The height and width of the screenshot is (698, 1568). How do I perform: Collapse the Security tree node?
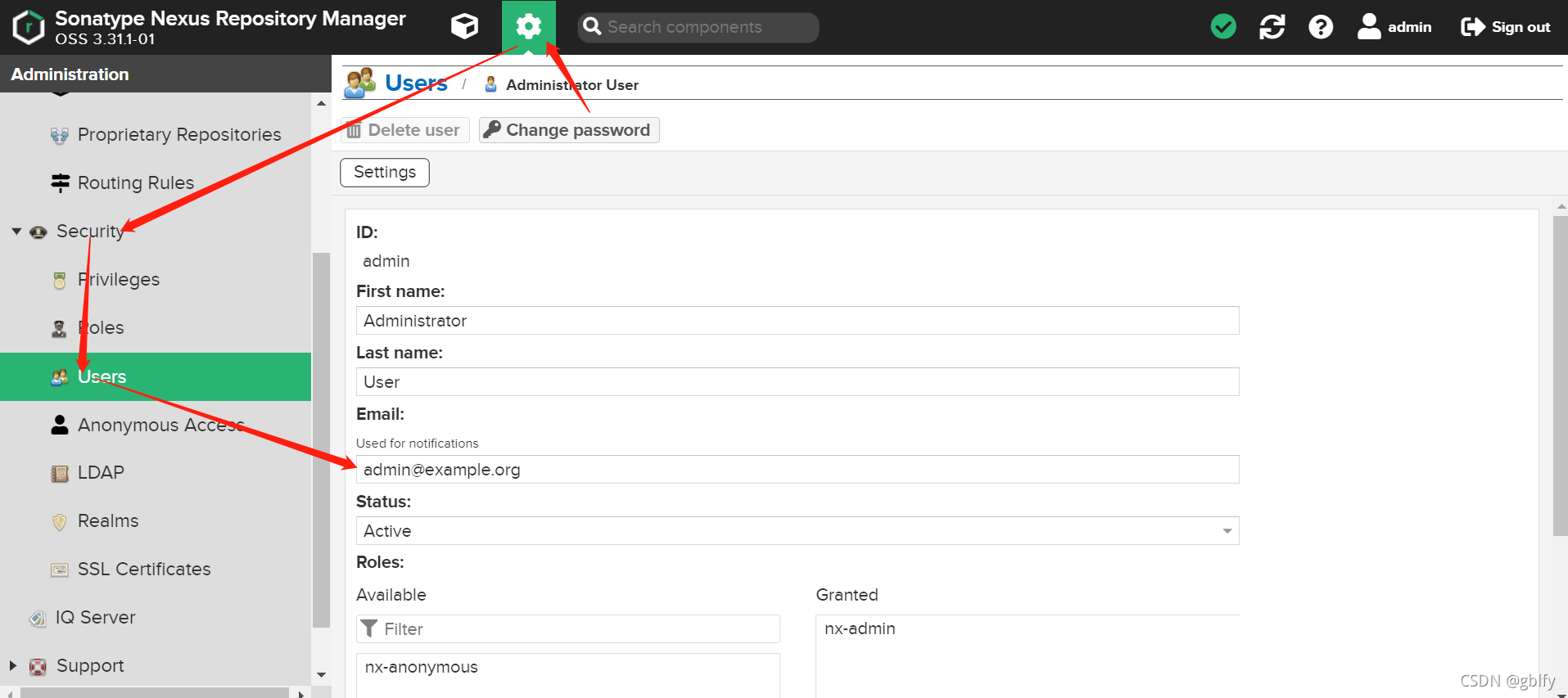pyautogui.click(x=16, y=232)
